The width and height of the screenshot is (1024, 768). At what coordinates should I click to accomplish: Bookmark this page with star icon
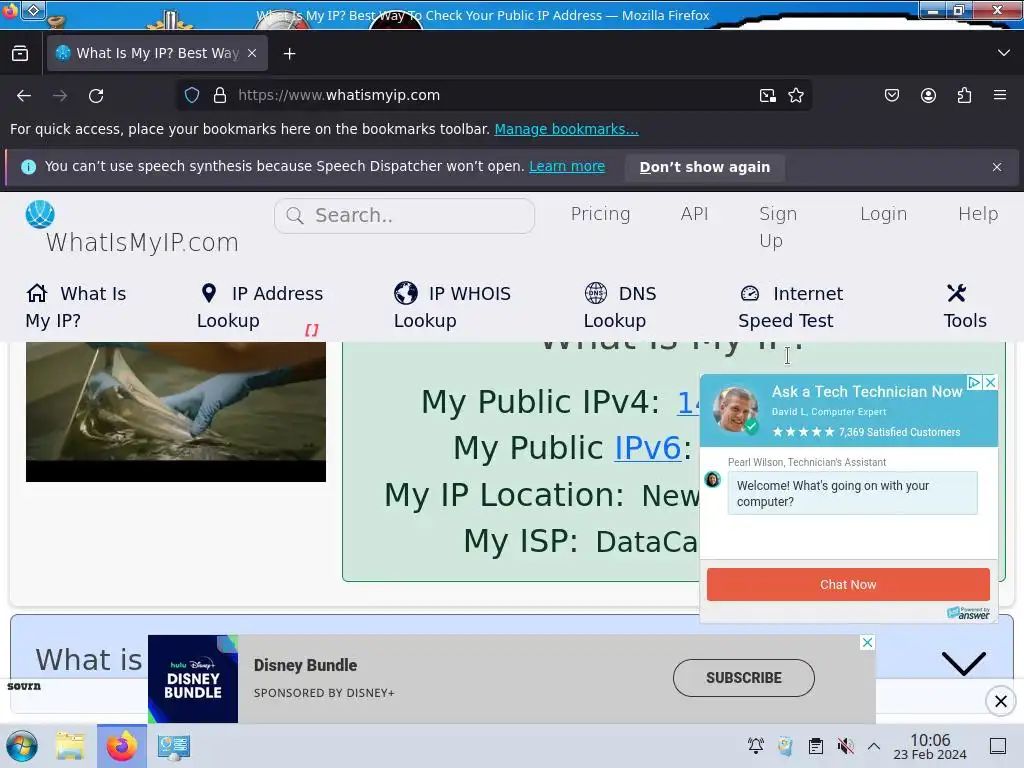tap(796, 95)
